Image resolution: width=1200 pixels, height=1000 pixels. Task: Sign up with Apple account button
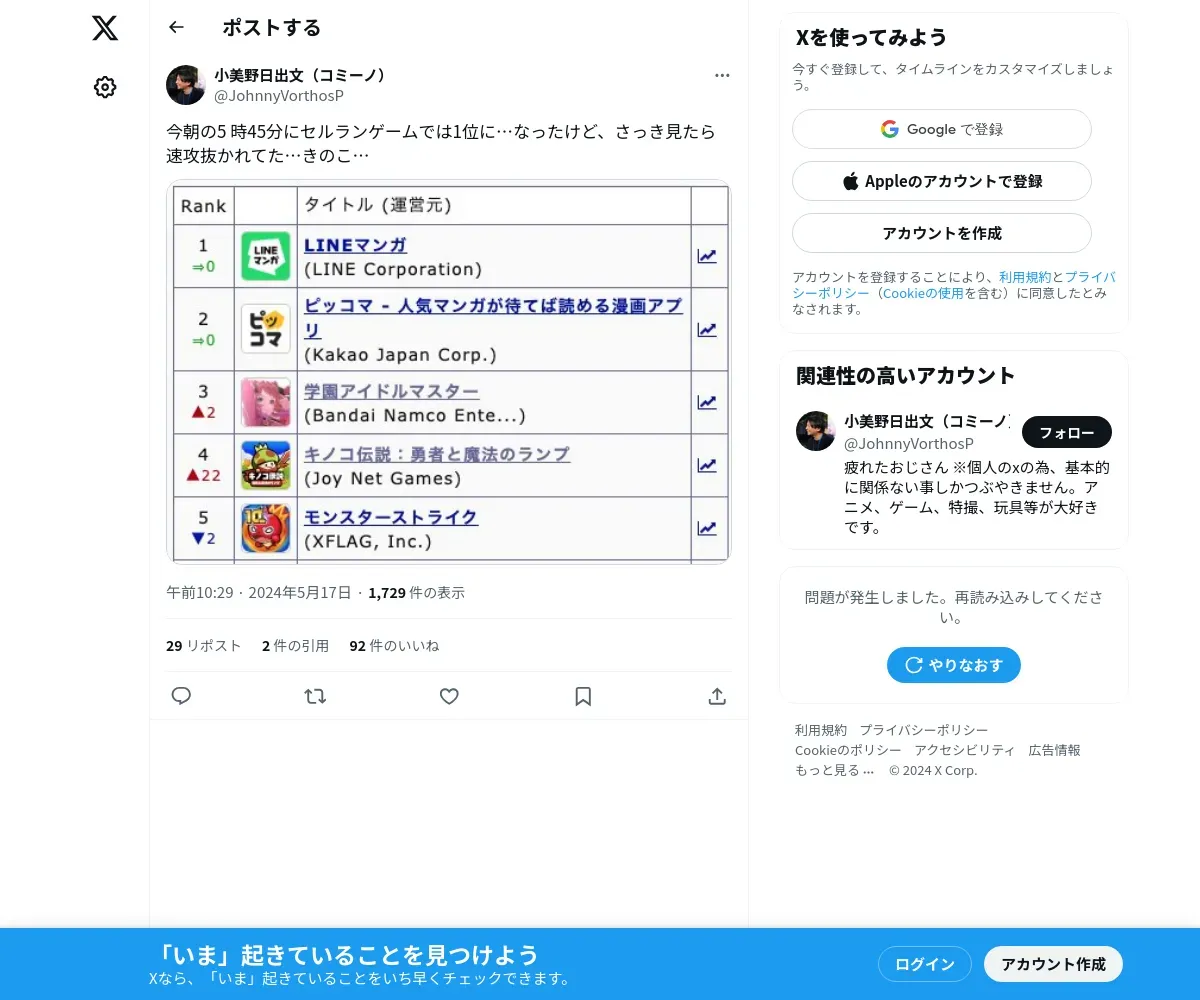point(942,181)
